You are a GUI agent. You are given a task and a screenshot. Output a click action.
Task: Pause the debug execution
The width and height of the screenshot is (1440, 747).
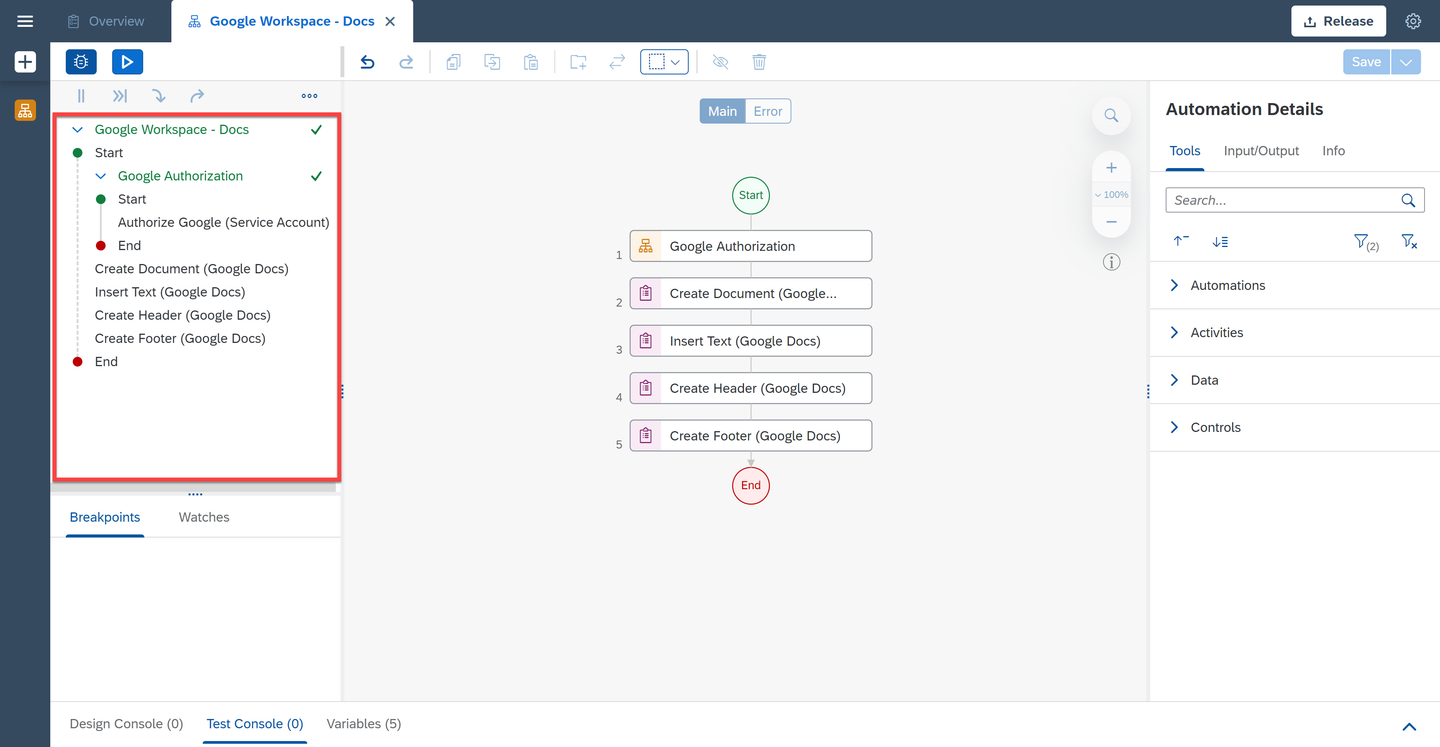[x=81, y=96]
